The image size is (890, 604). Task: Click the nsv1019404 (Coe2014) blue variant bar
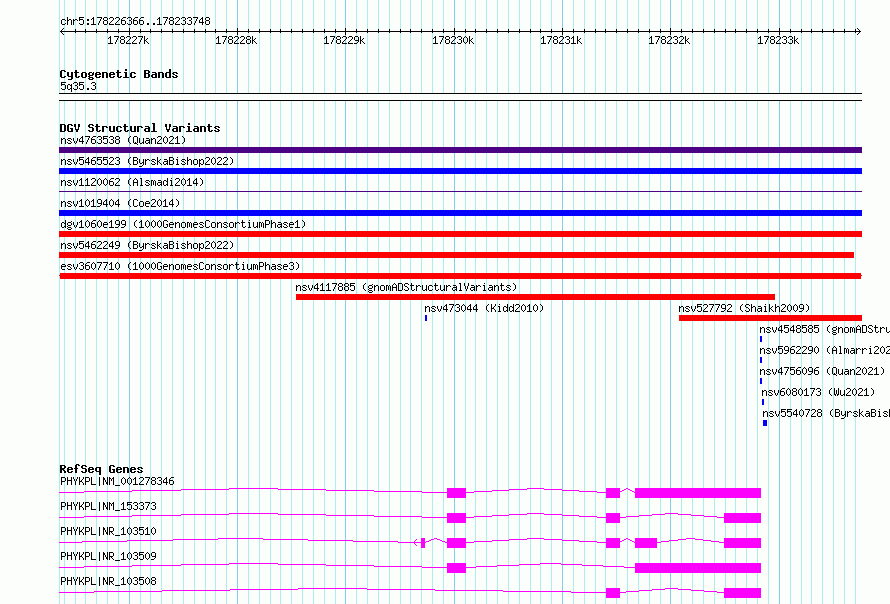pos(460,213)
